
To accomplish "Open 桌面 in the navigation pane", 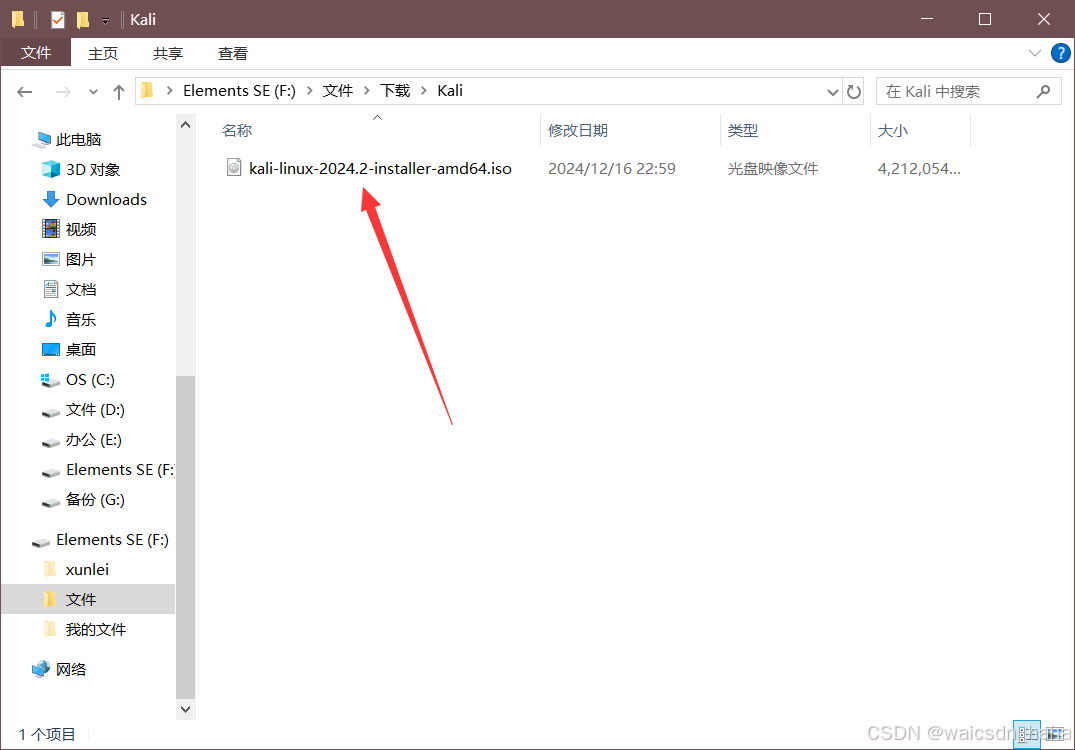I will click(x=80, y=350).
